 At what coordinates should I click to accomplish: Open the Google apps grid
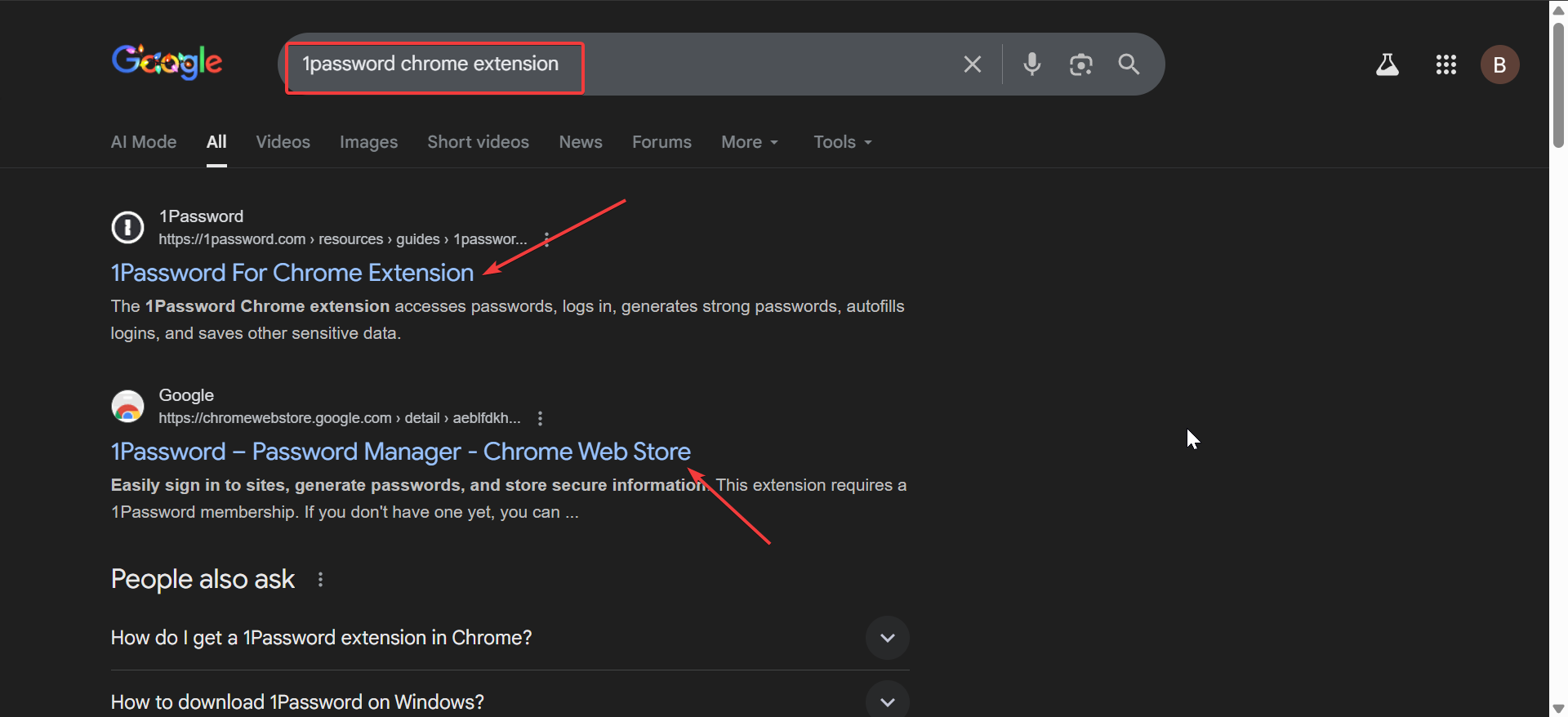coord(1445,65)
